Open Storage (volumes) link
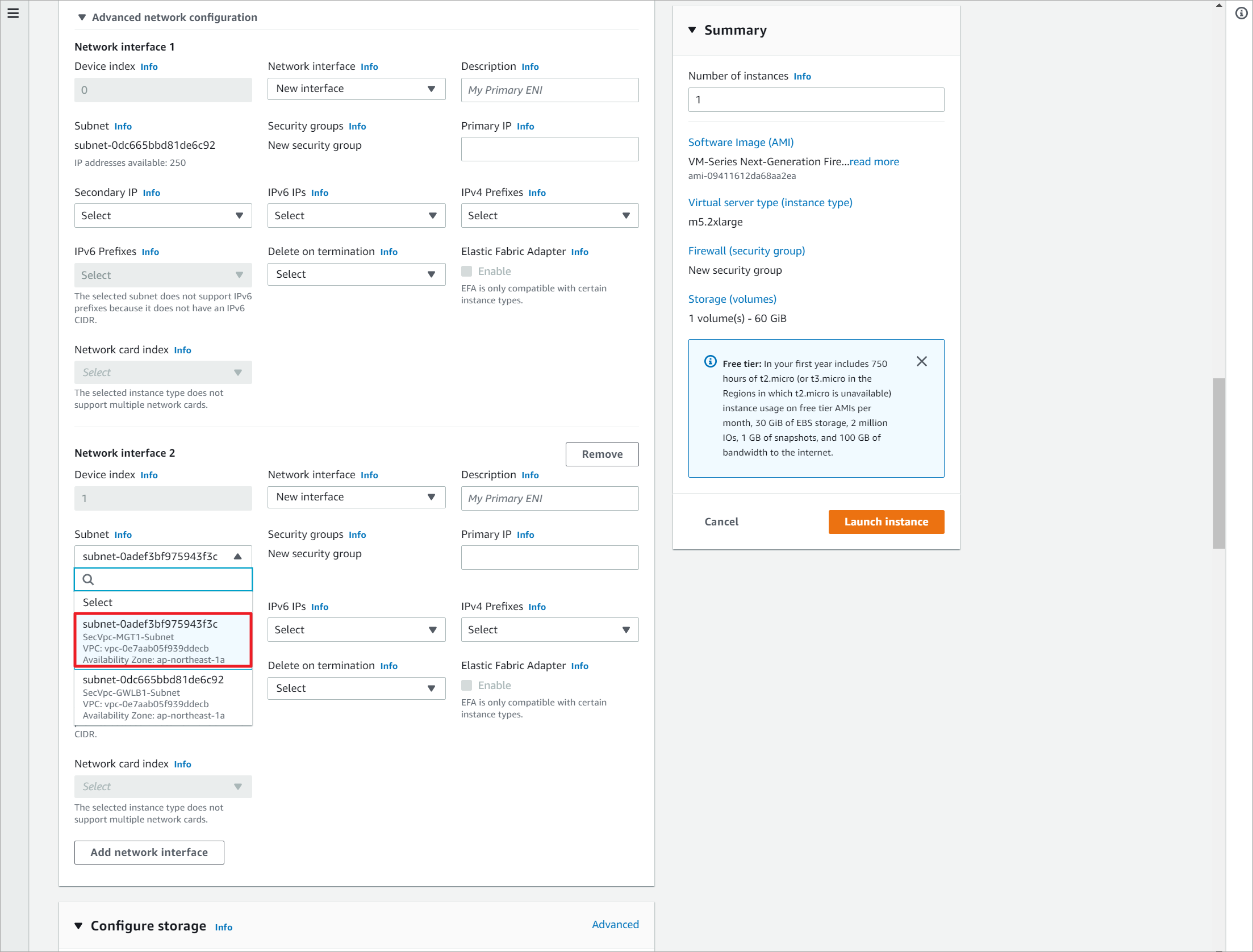 [x=732, y=299]
